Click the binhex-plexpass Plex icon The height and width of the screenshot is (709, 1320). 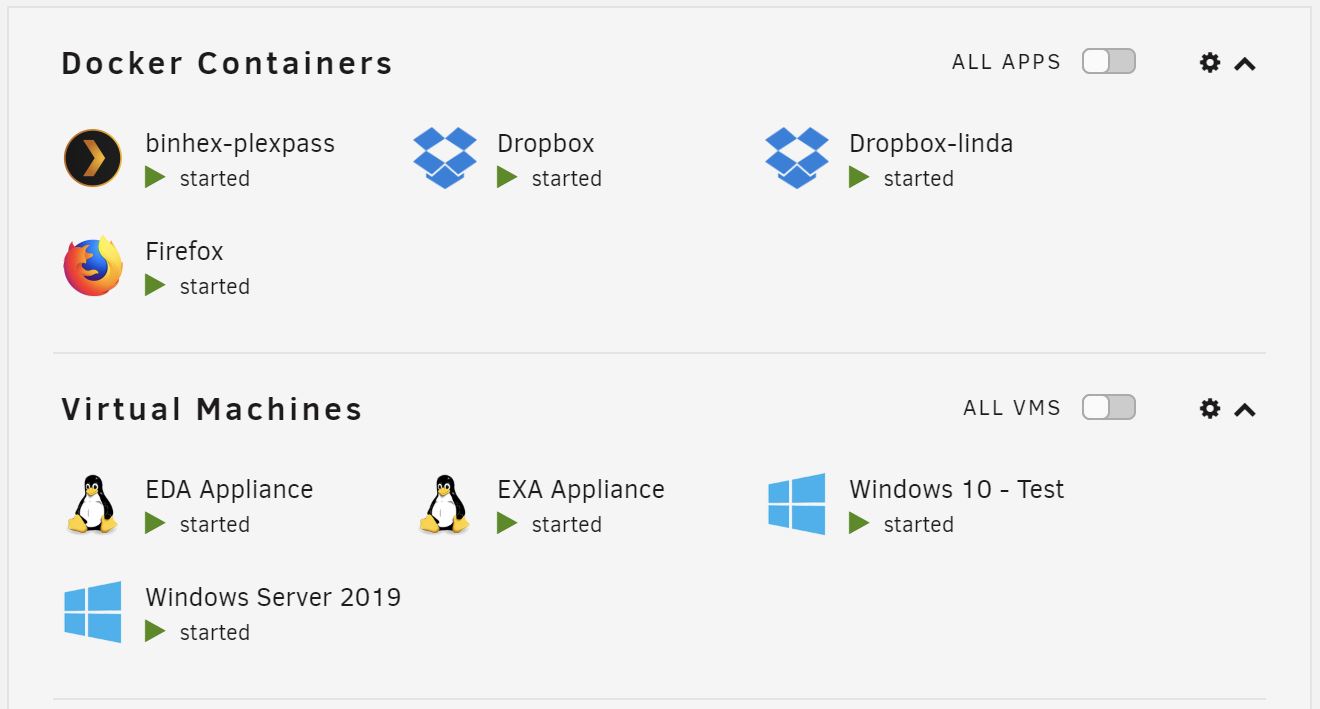(93, 158)
